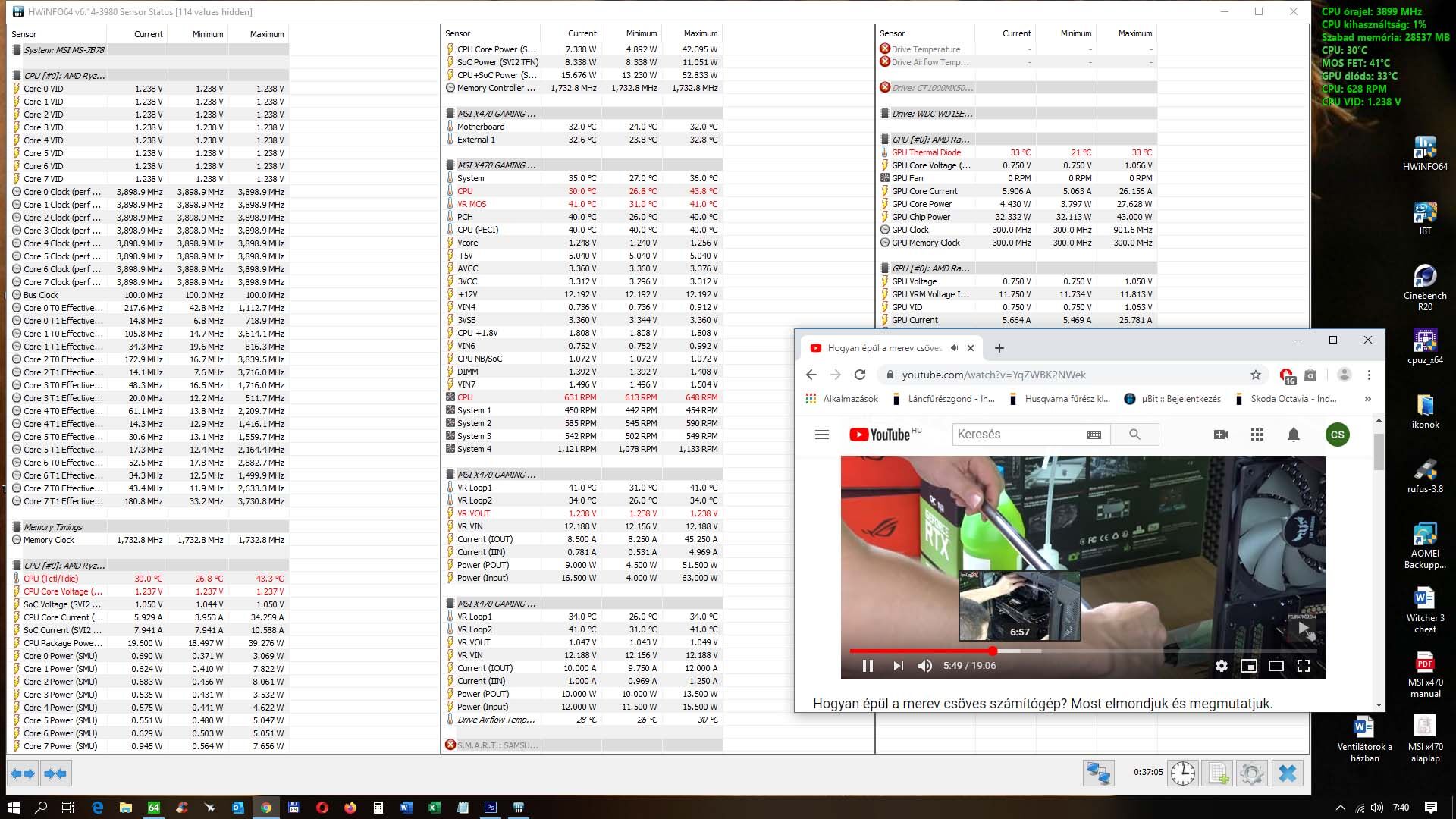Open the Chrome three-dot menu
This screenshot has width=1456, height=819.
tap(1369, 375)
